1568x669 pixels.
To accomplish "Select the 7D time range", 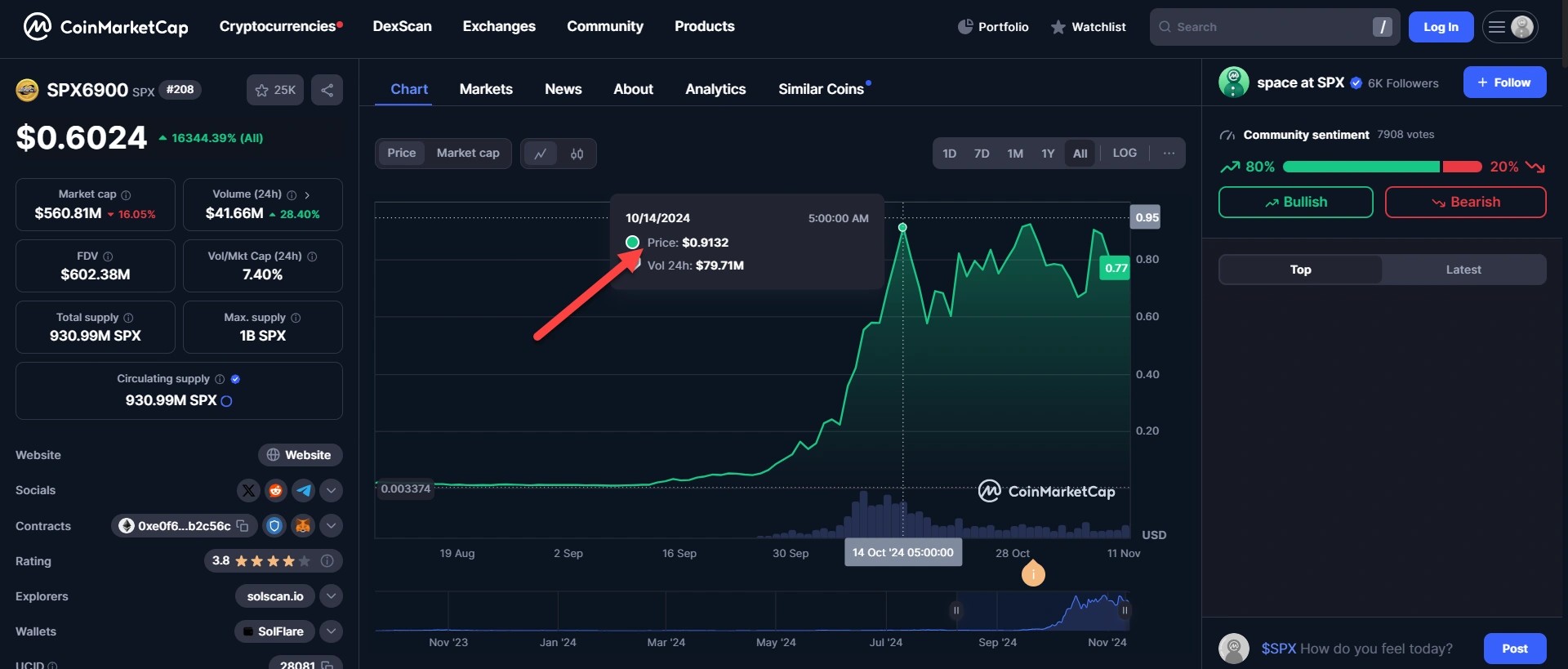I will 981,154.
